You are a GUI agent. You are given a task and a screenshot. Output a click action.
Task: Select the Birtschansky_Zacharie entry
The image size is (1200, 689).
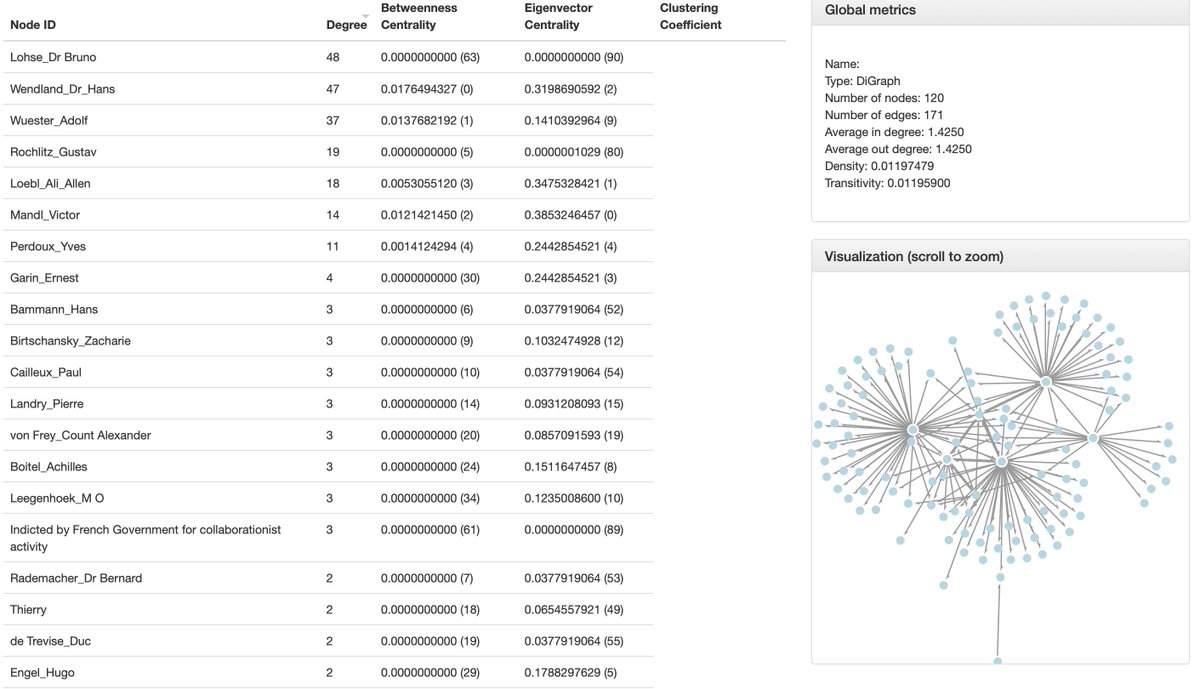(x=70, y=341)
